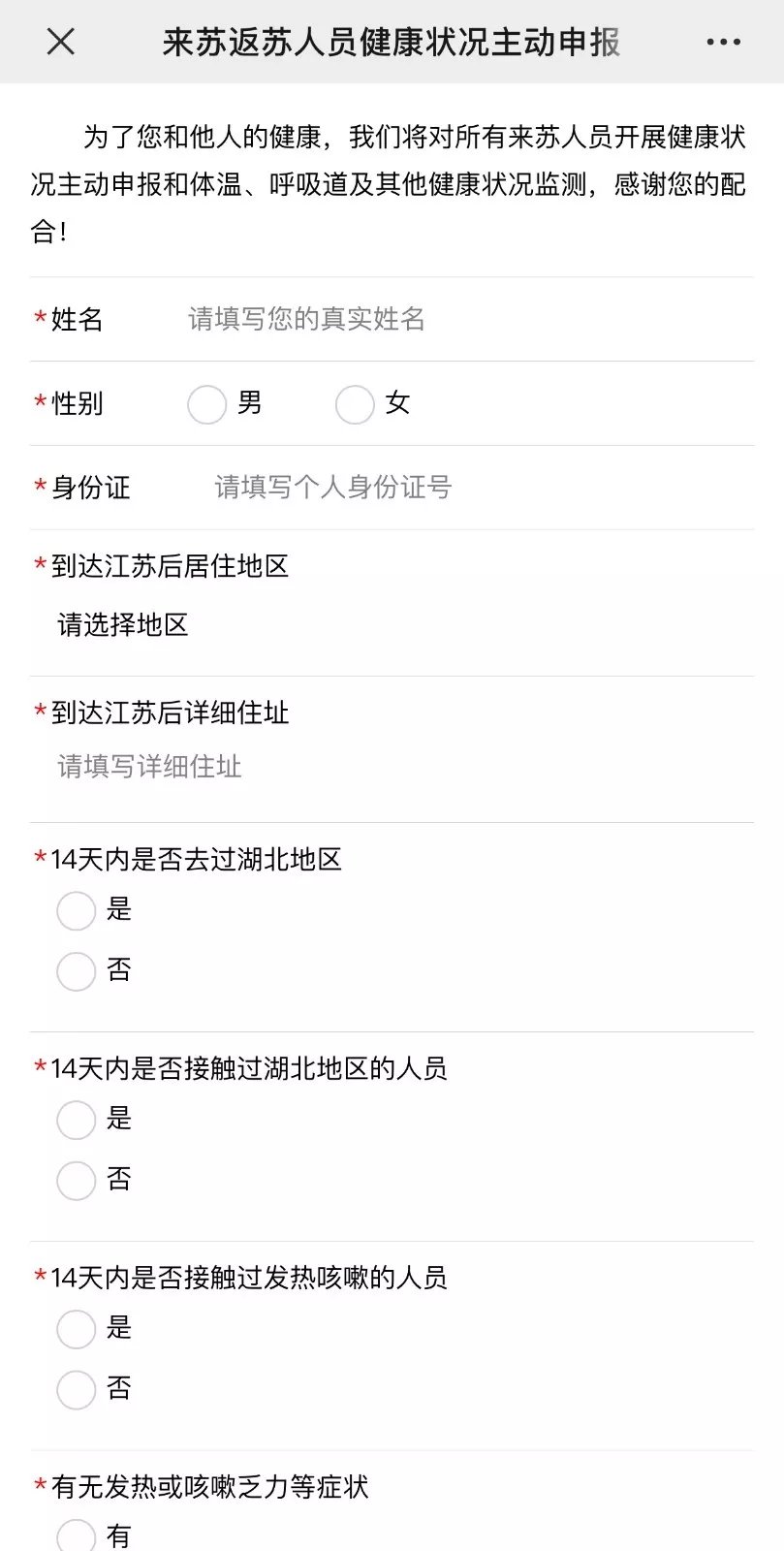Open the three-dot more options menu
784x1551 pixels.
[723, 42]
